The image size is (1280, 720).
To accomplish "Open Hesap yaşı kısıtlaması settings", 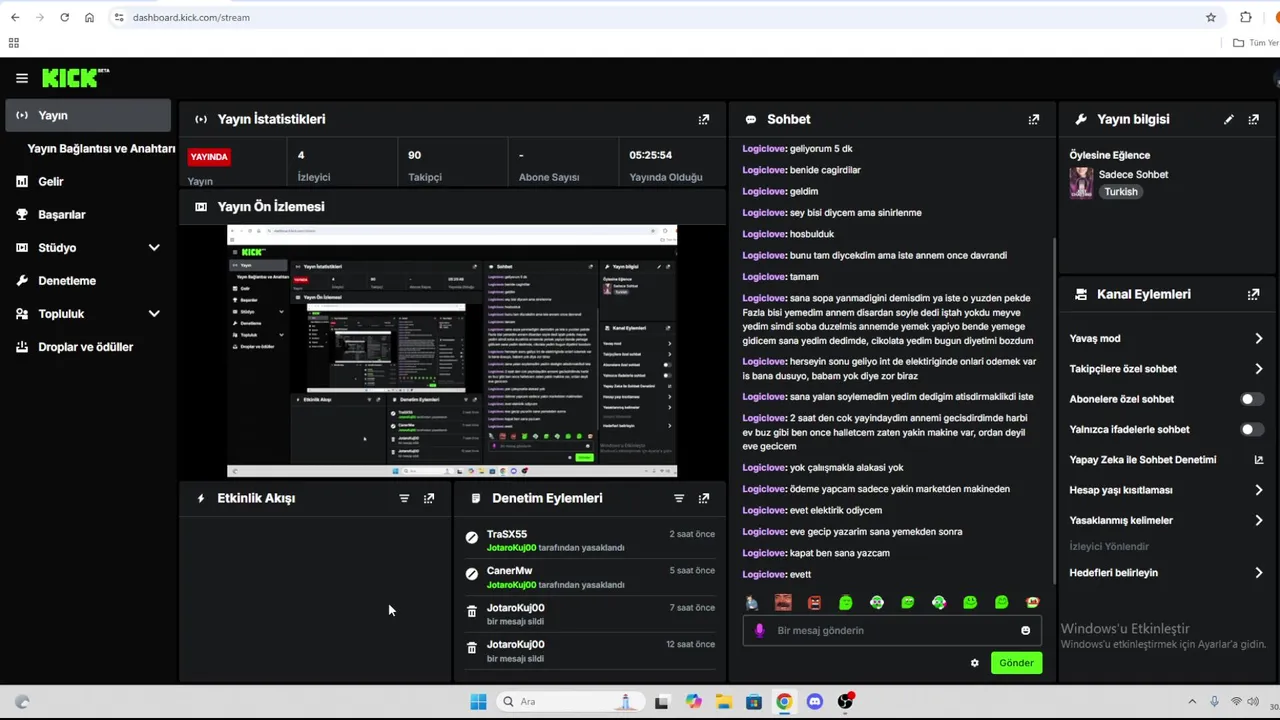I will (x=1166, y=490).
